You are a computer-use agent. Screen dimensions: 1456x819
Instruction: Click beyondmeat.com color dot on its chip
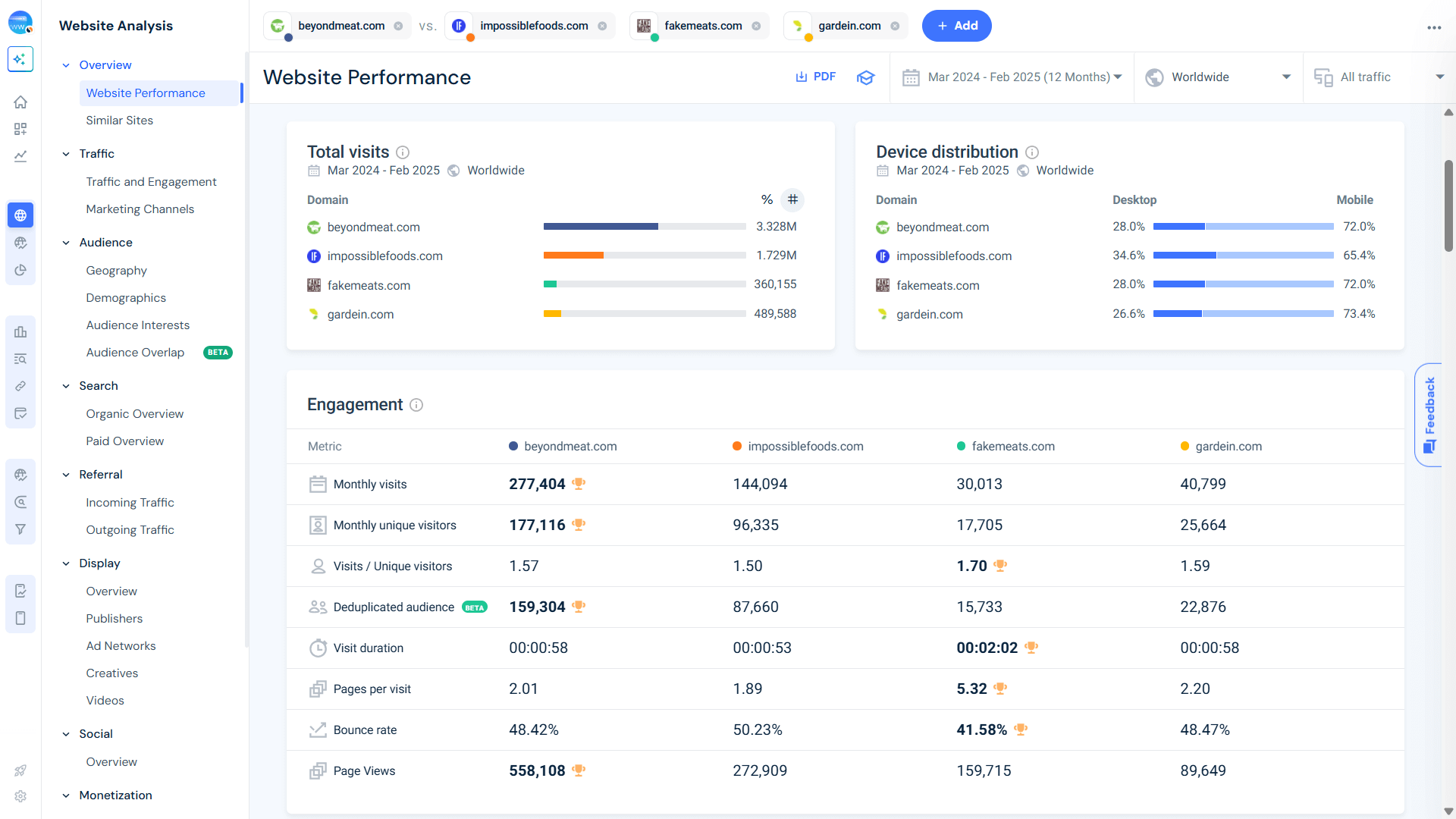pyautogui.click(x=288, y=37)
